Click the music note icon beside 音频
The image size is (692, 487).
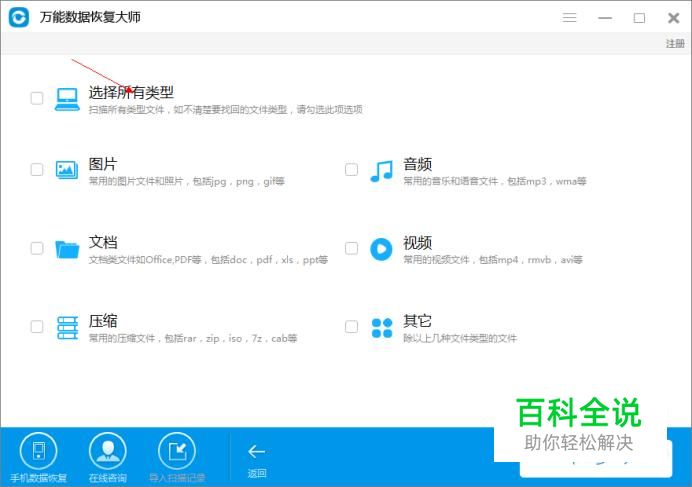[x=381, y=171]
